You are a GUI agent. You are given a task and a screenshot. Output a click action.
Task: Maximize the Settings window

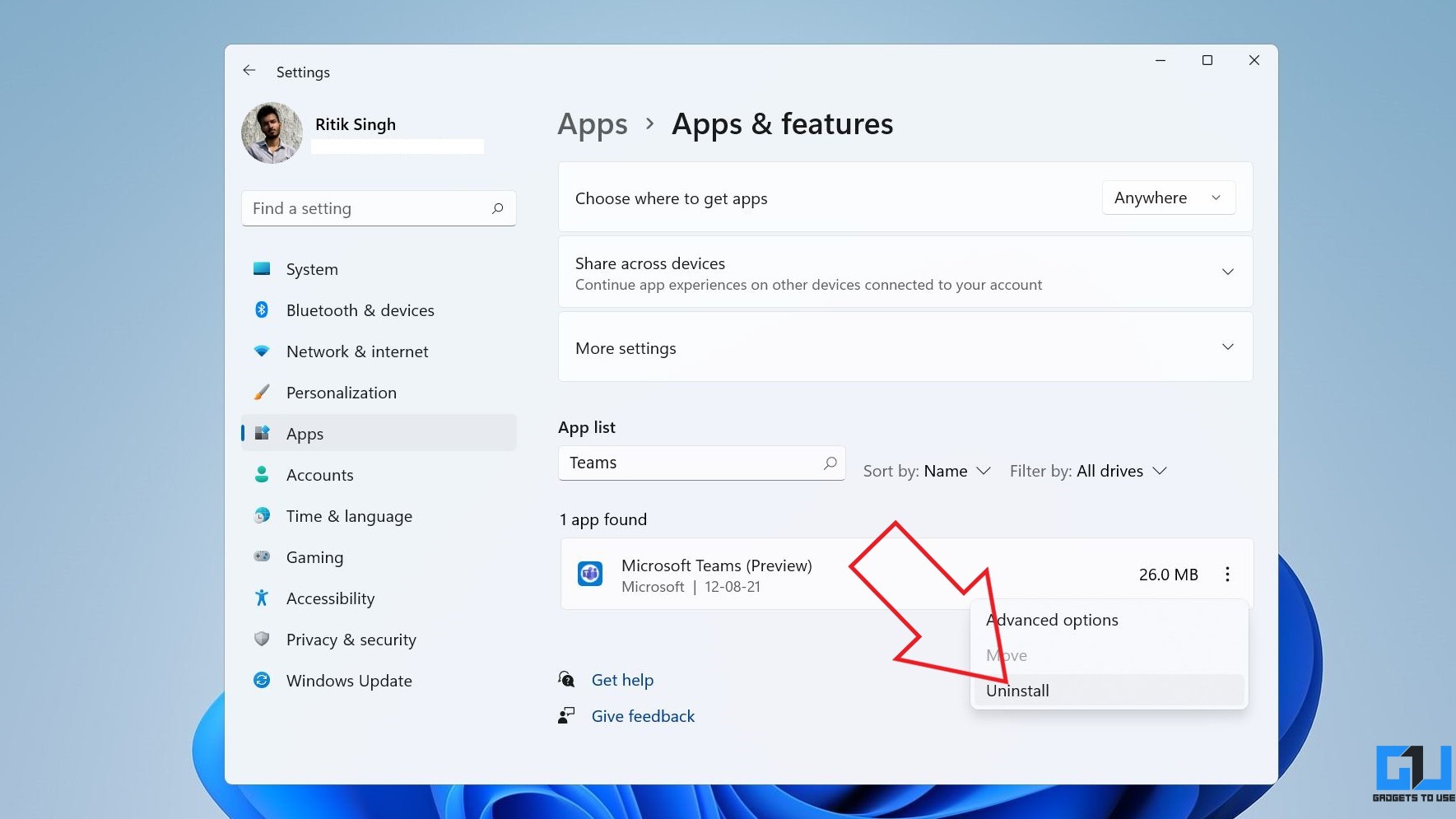point(1207,60)
